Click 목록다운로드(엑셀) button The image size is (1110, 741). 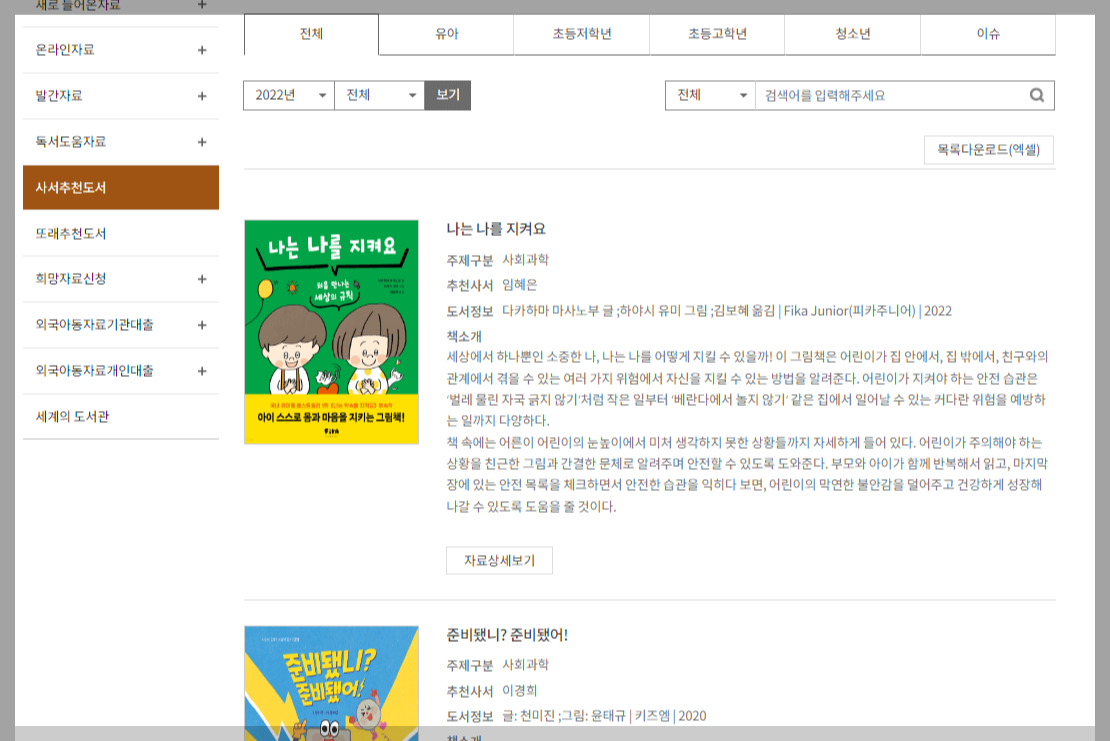[989, 150]
